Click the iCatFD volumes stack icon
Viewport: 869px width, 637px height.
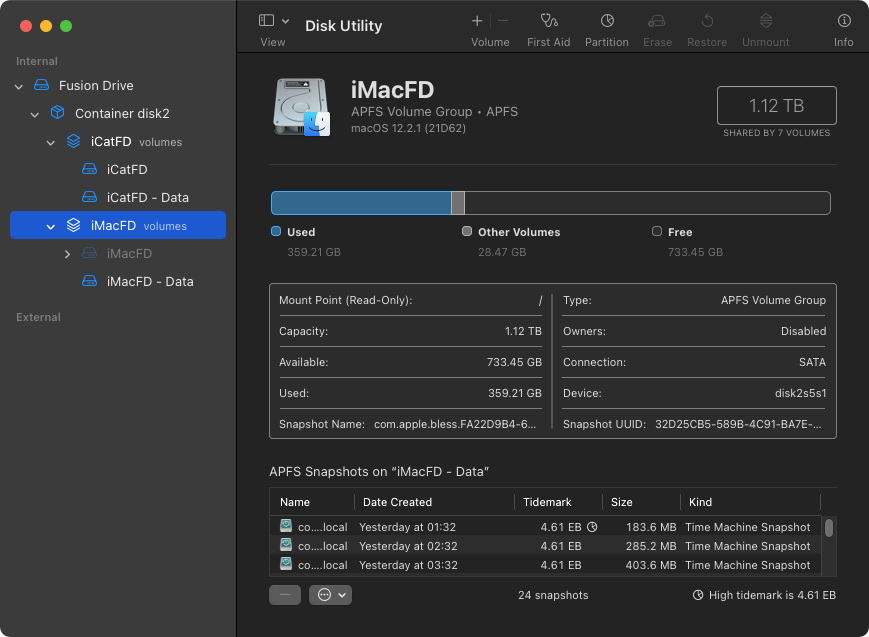(74, 141)
